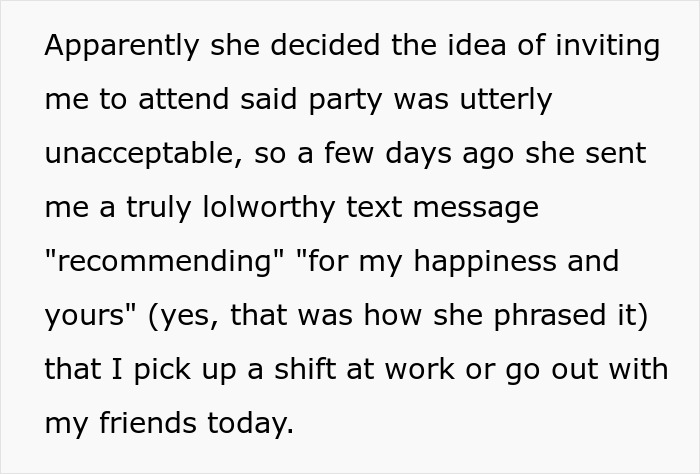Select the phrase "few days ago"
Image resolution: width=700 pixels, height=474 pixels.
click(419, 154)
